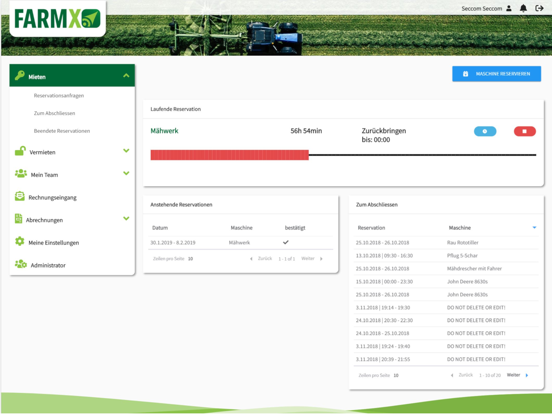552x414 pixels.
Task: Open Zum Abschliessen submenu item
Action: tap(54, 113)
